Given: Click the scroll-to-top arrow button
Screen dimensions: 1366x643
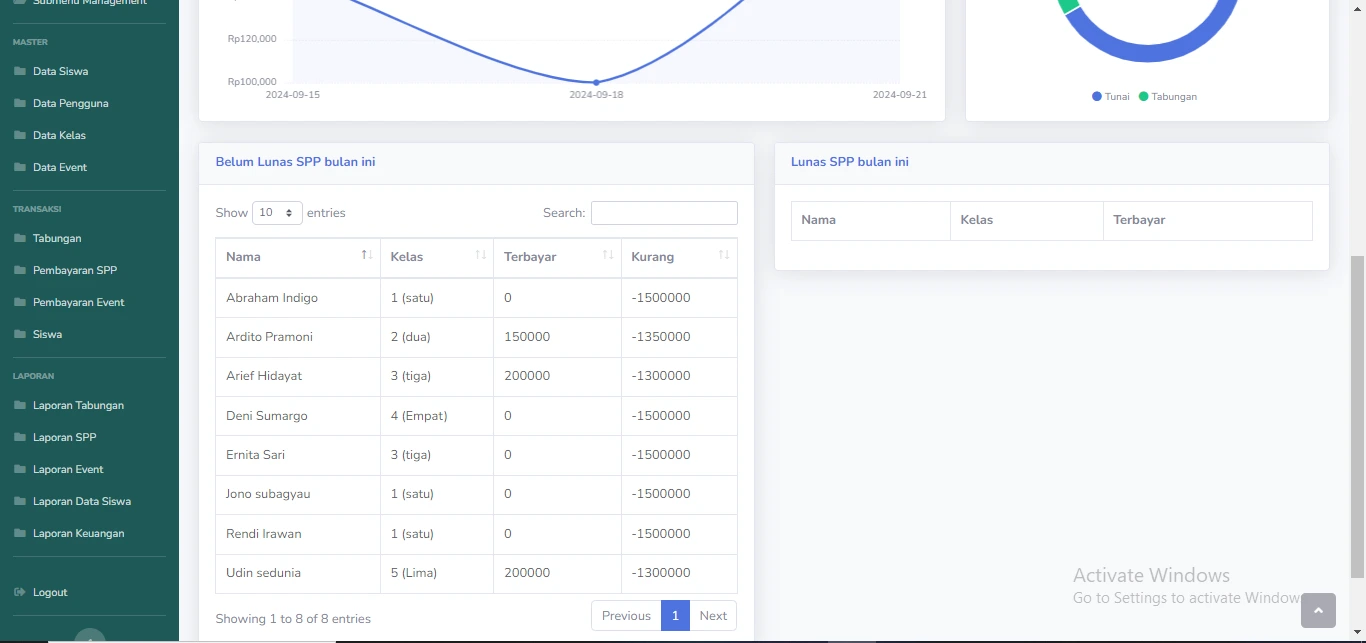Looking at the screenshot, I should click(x=1318, y=610).
